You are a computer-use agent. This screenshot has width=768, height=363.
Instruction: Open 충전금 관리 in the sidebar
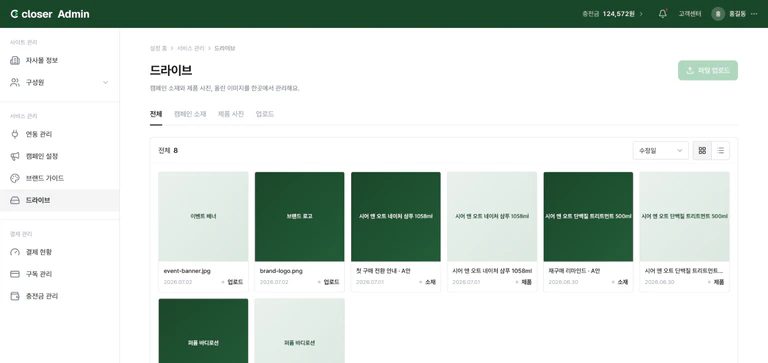coord(59,296)
